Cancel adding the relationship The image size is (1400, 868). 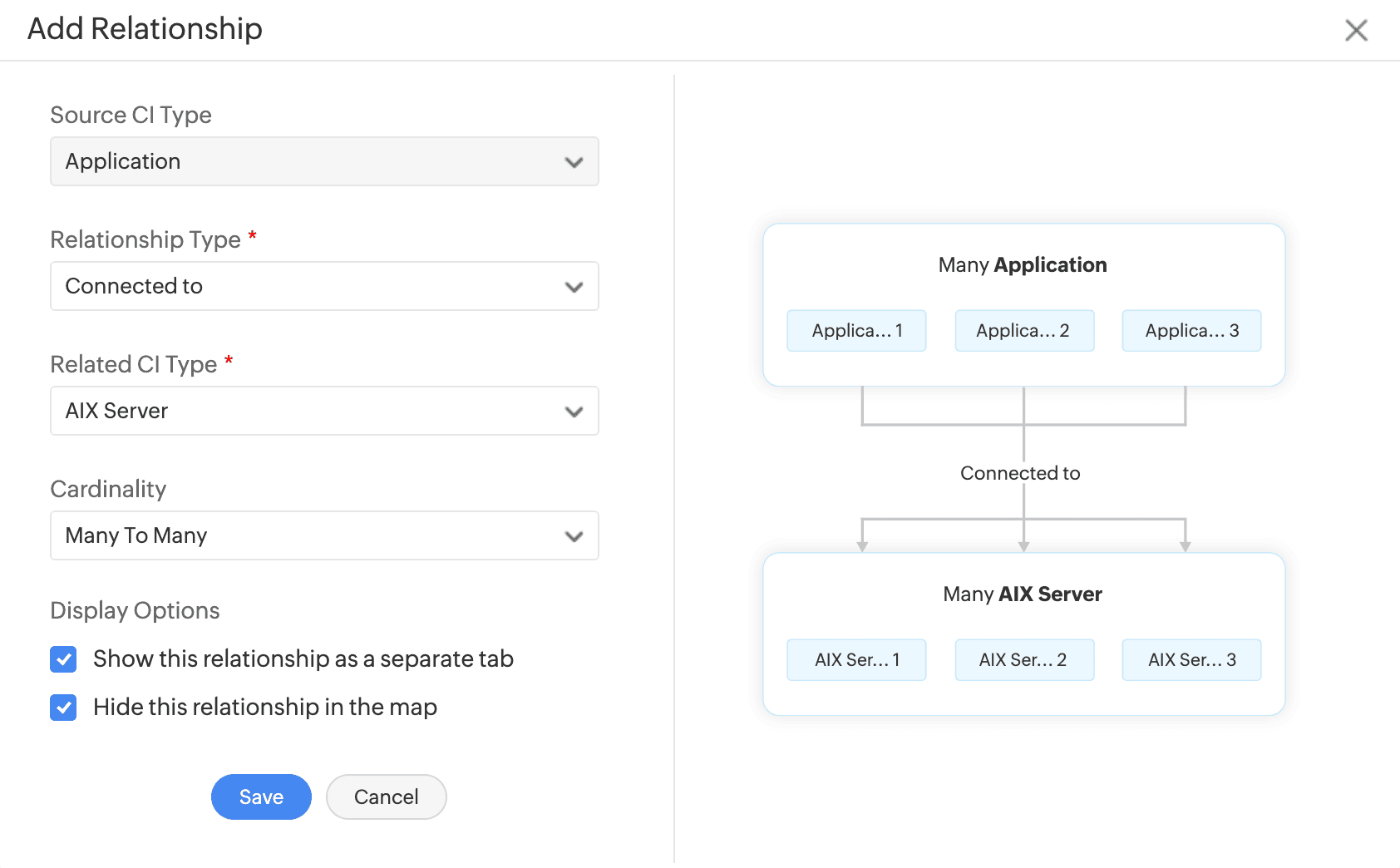tap(386, 796)
